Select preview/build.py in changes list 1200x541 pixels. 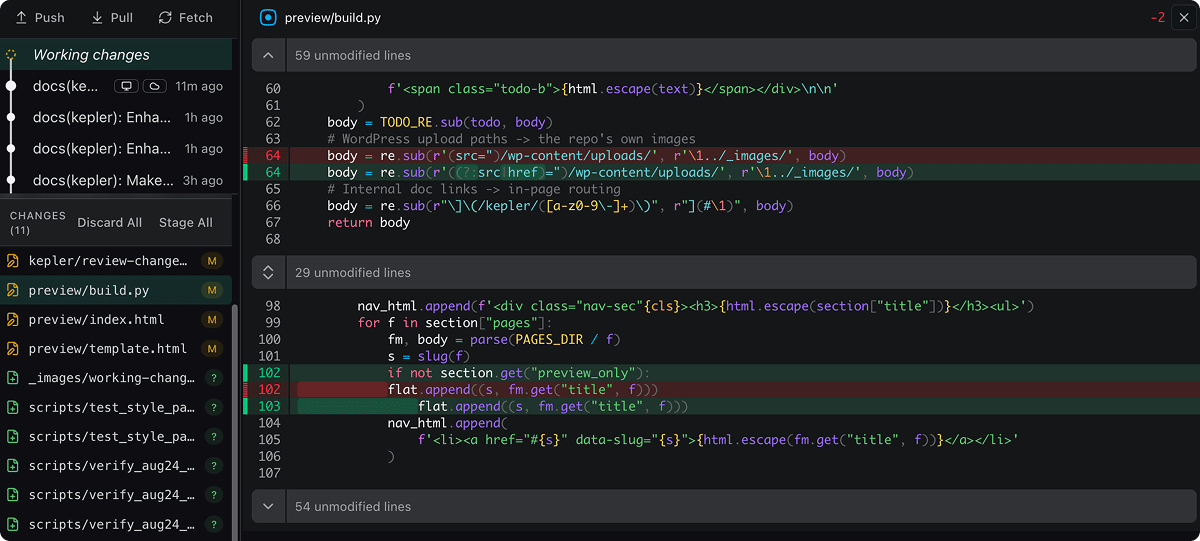pos(116,290)
